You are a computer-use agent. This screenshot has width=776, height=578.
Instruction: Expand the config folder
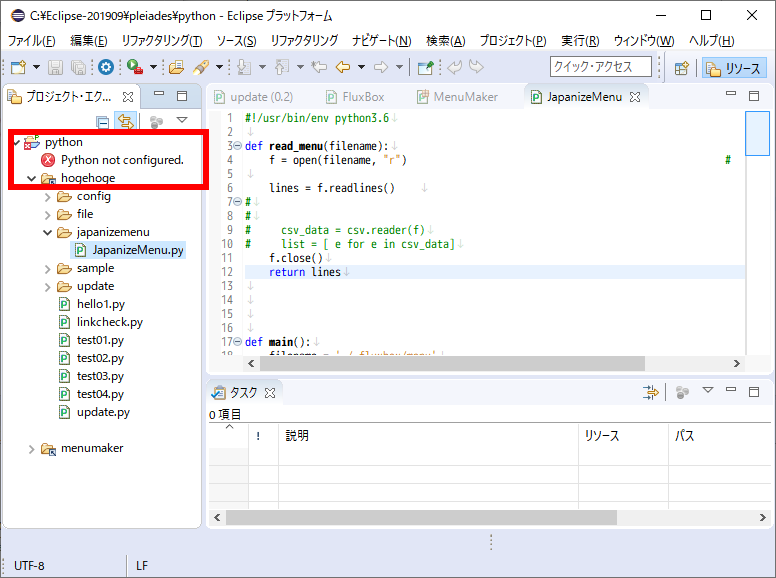(48, 197)
